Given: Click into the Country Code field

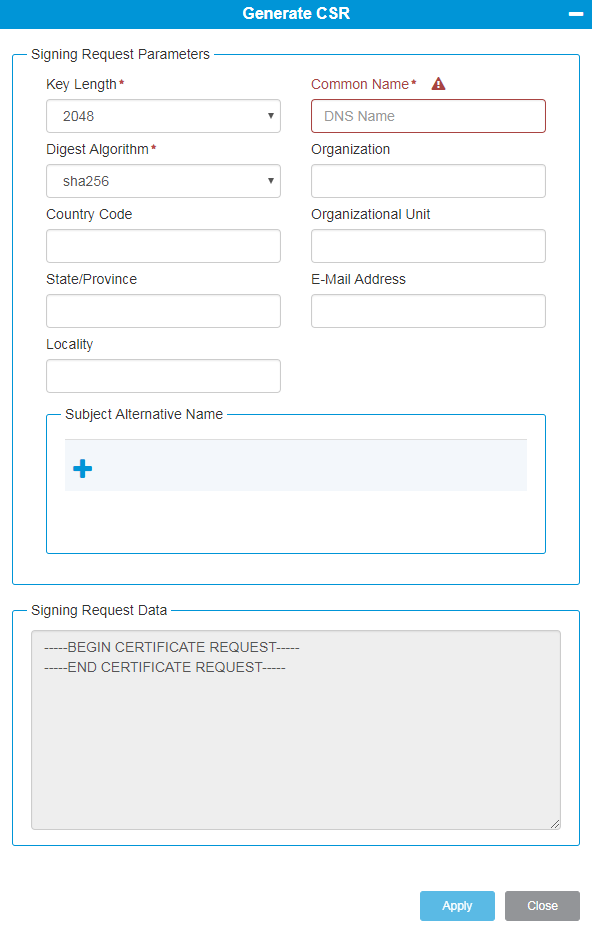Looking at the screenshot, I should [x=163, y=246].
